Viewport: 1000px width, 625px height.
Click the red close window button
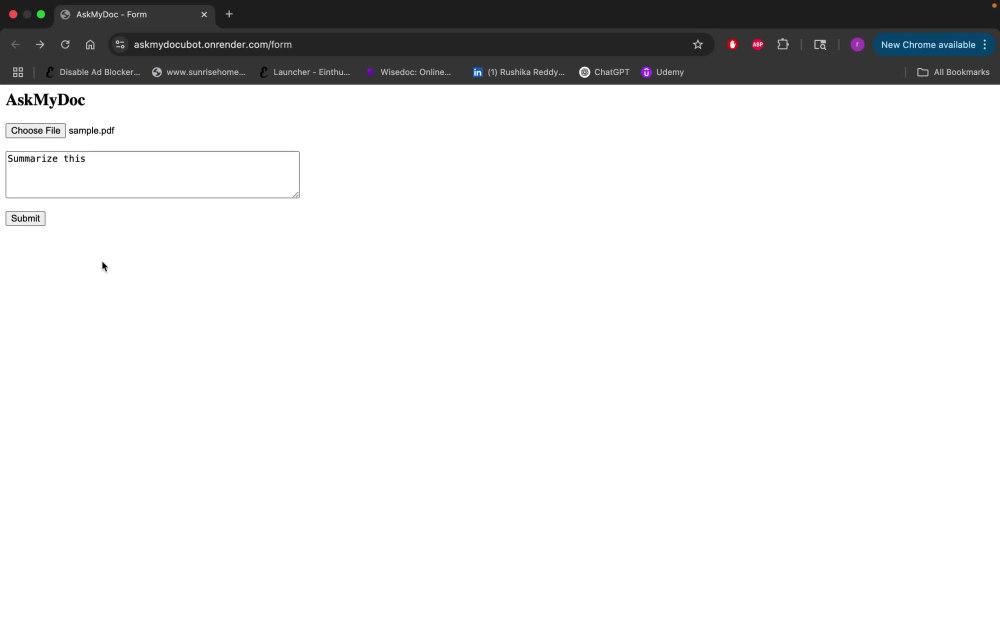(x=13, y=14)
